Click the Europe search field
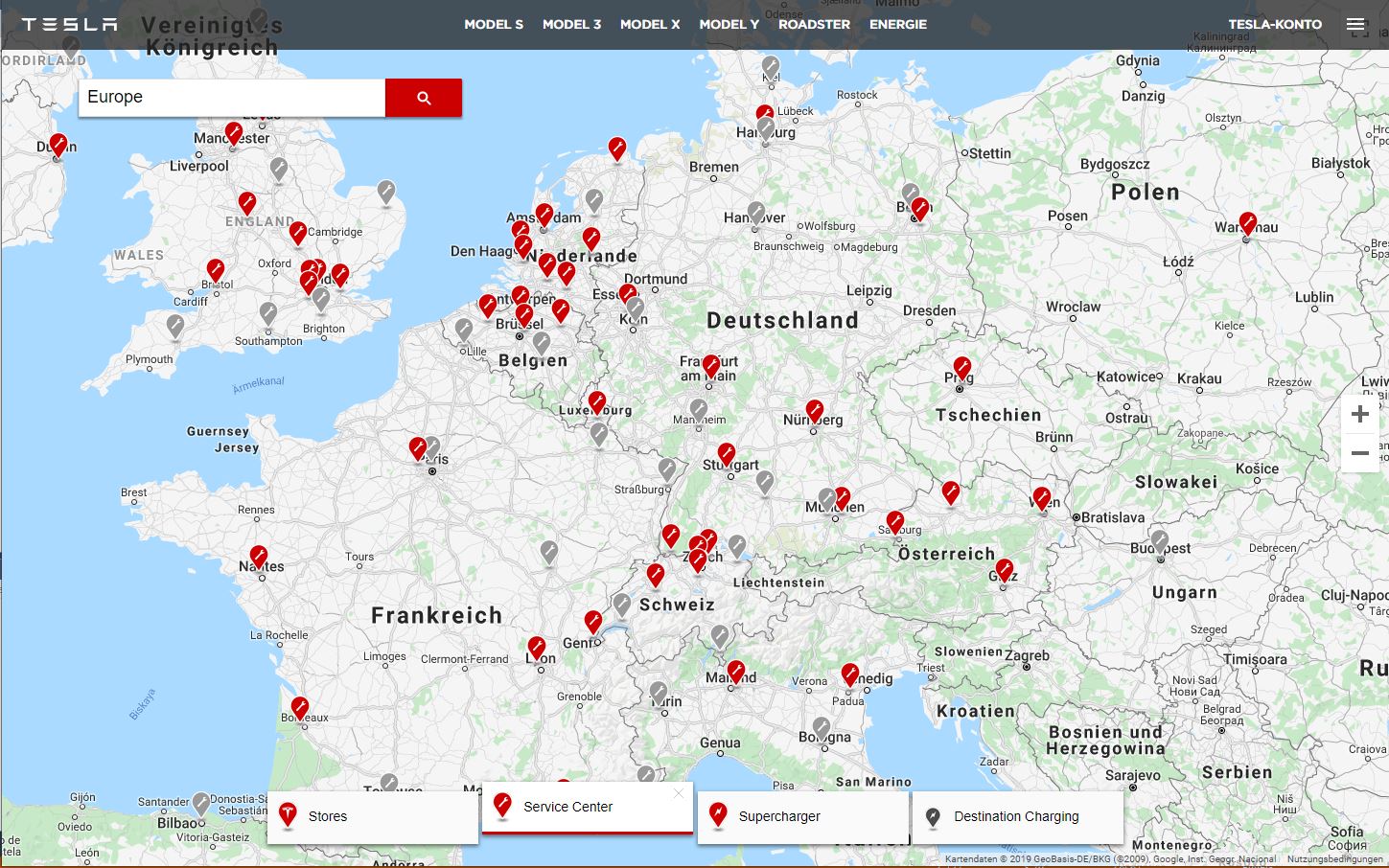Image resolution: width=1389 pixels, height=868 pixels. [232, 98]
